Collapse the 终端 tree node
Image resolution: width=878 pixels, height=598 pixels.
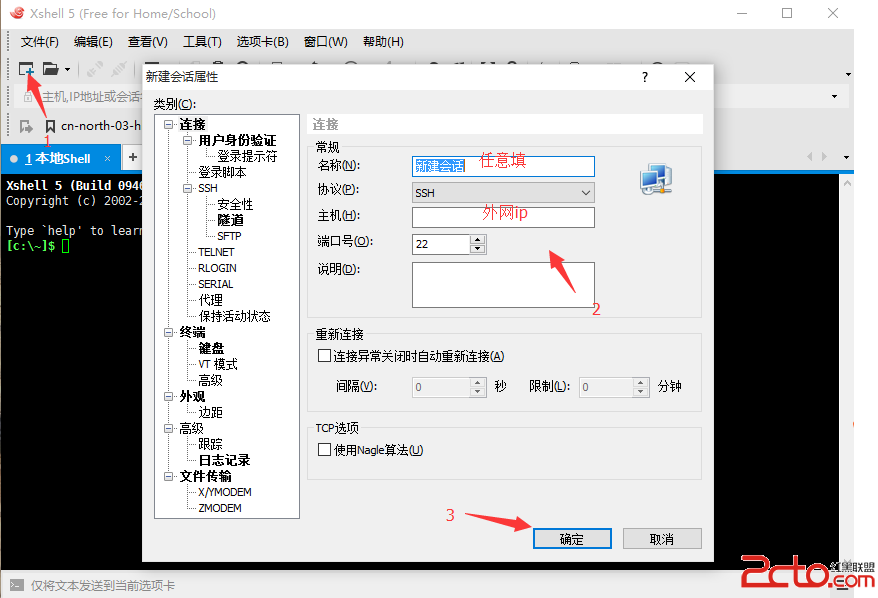[169, 332]
